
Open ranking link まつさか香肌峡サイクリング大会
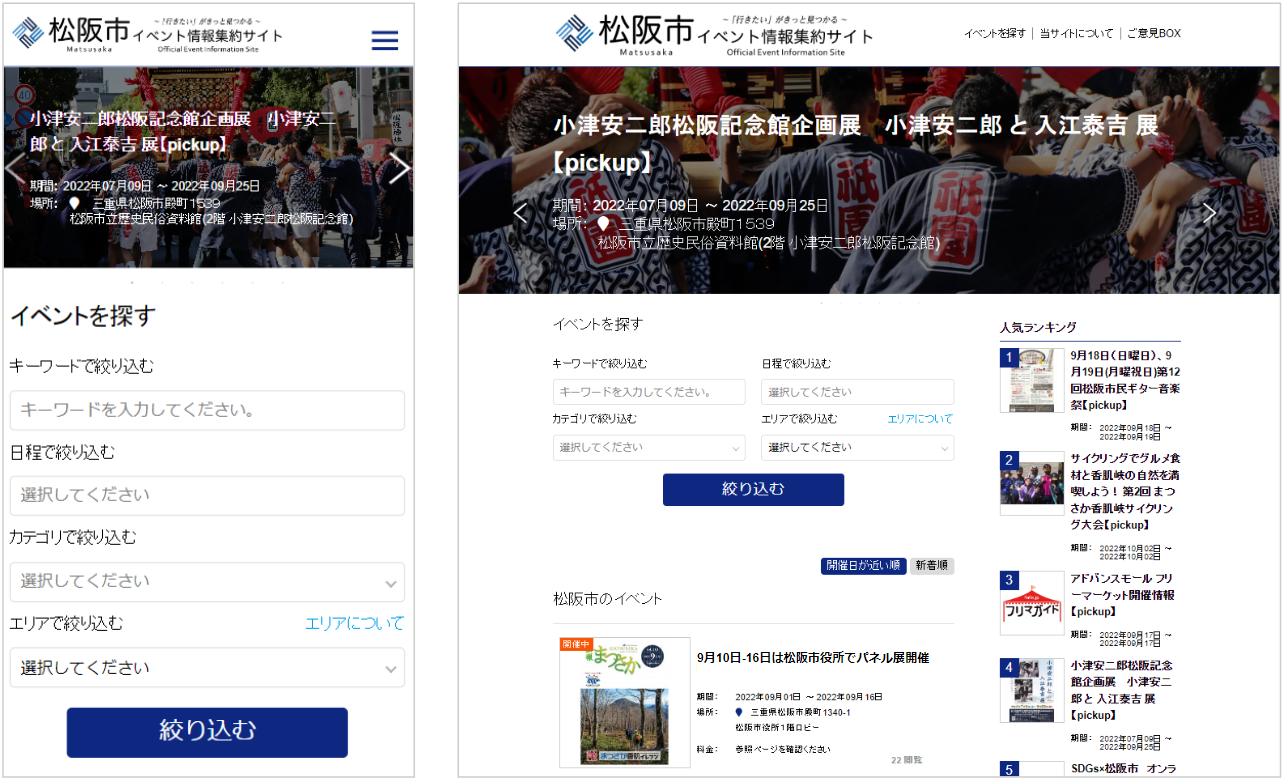tap(1125, 491)
